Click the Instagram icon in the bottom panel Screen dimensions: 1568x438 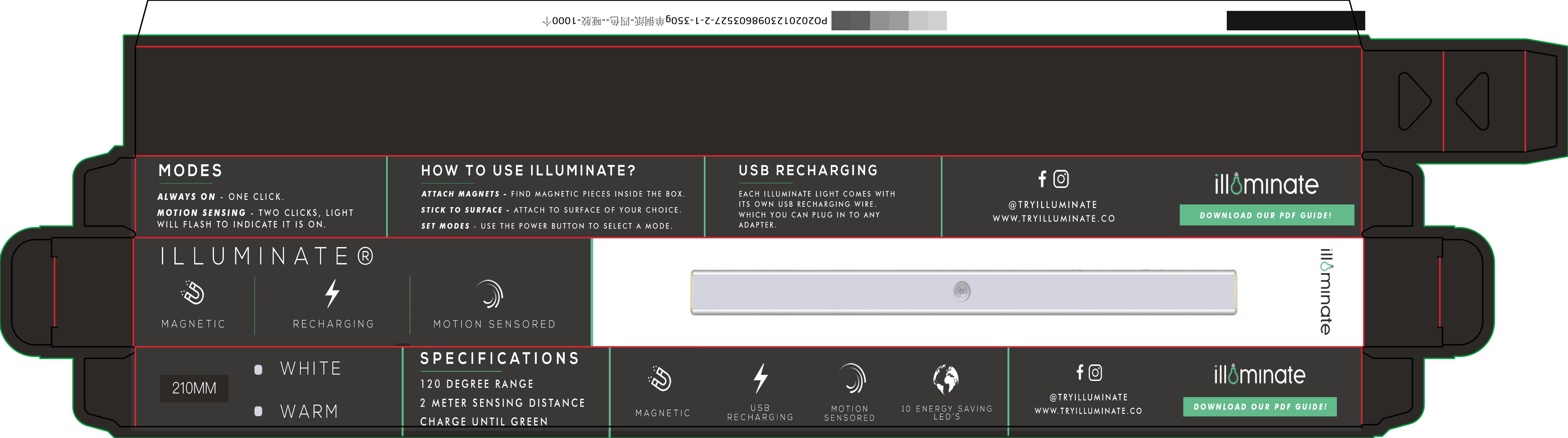tap(1095, 372)
